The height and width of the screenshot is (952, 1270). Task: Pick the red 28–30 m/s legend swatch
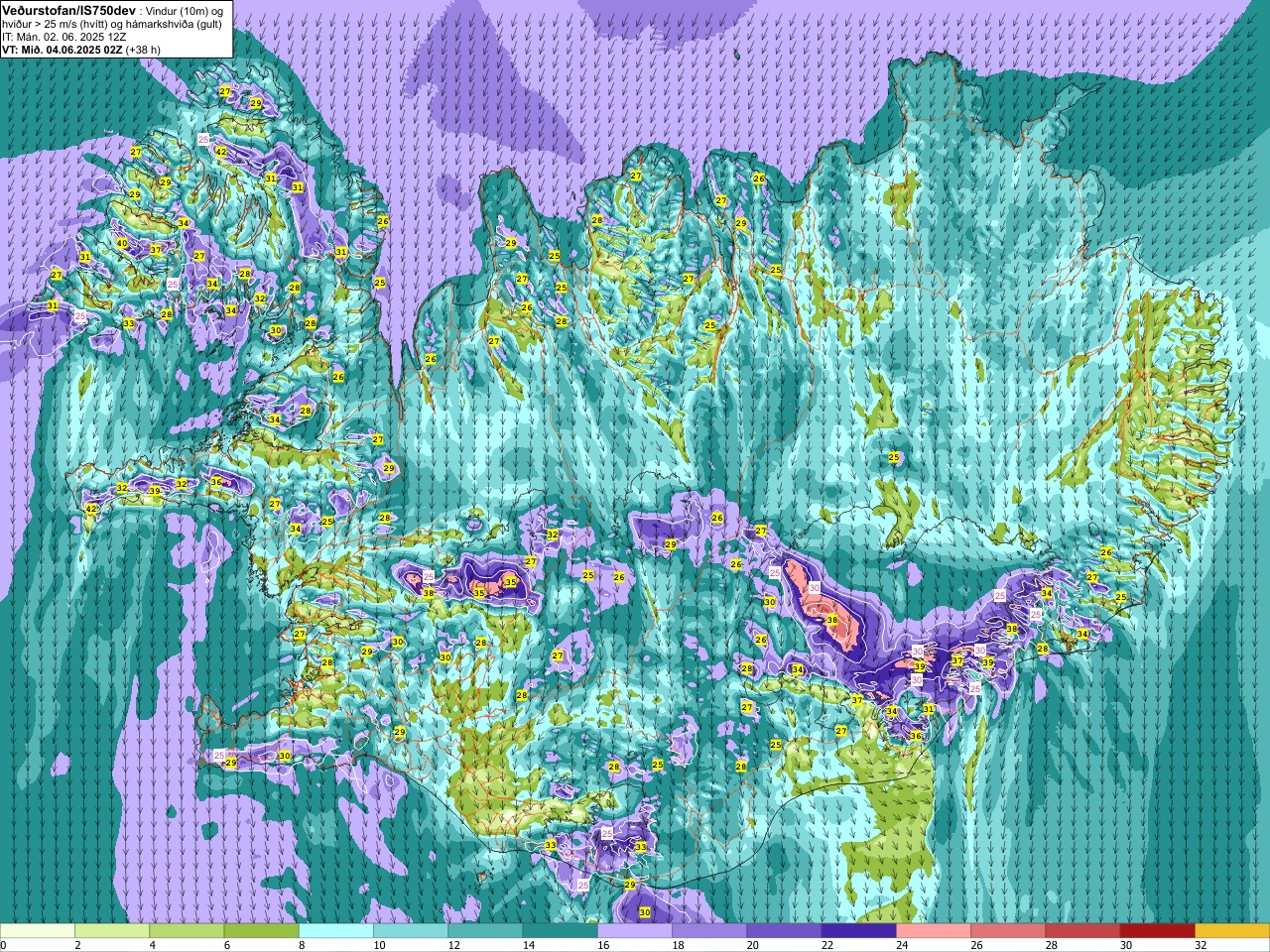coord(1082,932)
